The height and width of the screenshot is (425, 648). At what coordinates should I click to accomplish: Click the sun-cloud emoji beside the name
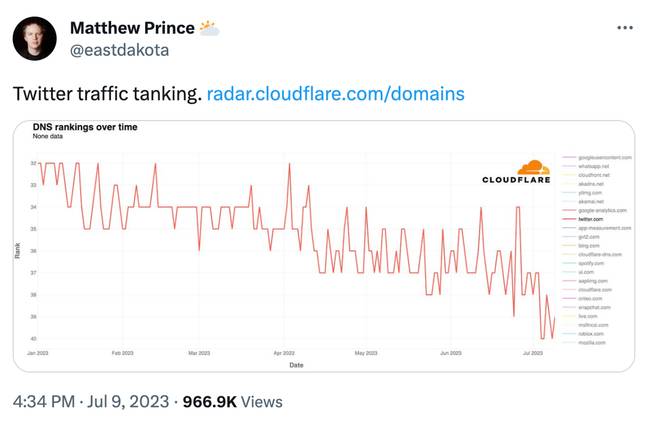click(209, 28)
